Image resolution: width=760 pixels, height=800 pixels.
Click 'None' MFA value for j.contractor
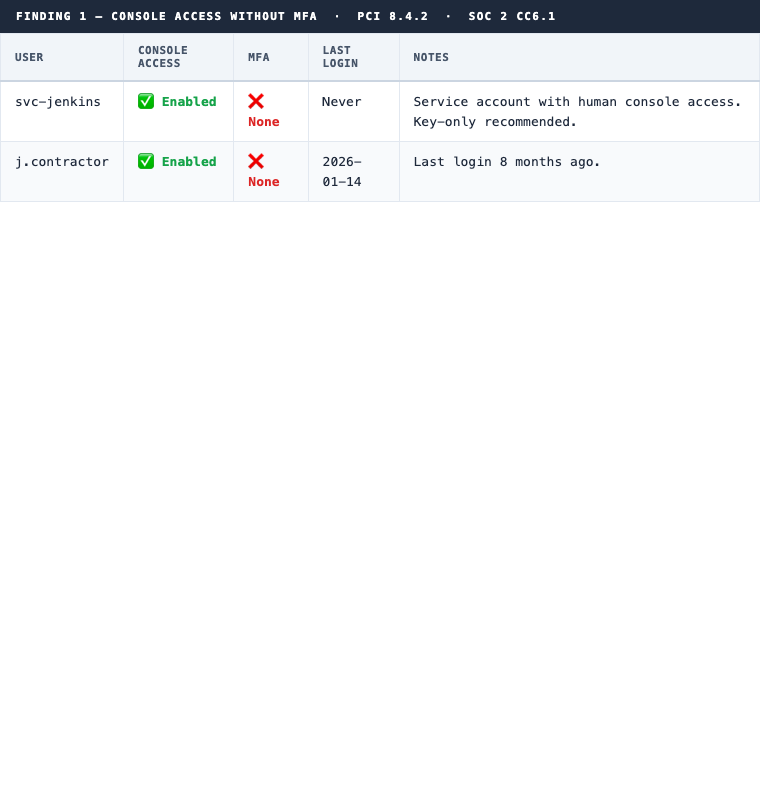(264, 182)
